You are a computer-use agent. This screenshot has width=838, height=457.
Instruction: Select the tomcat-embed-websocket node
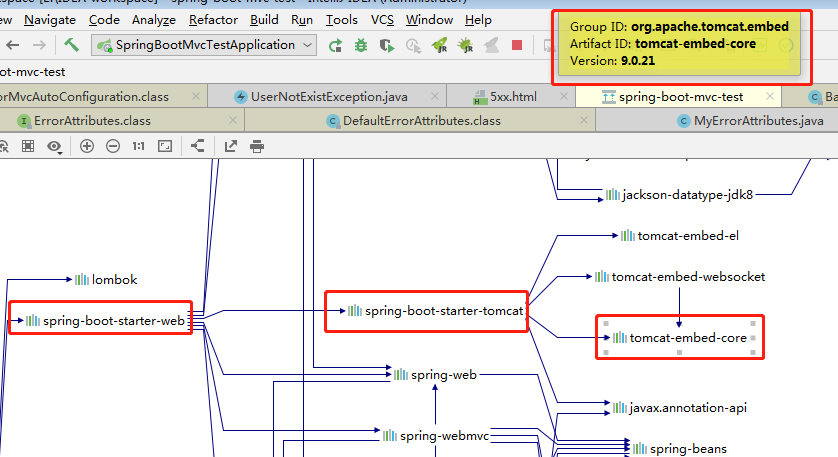coord(680,277)
